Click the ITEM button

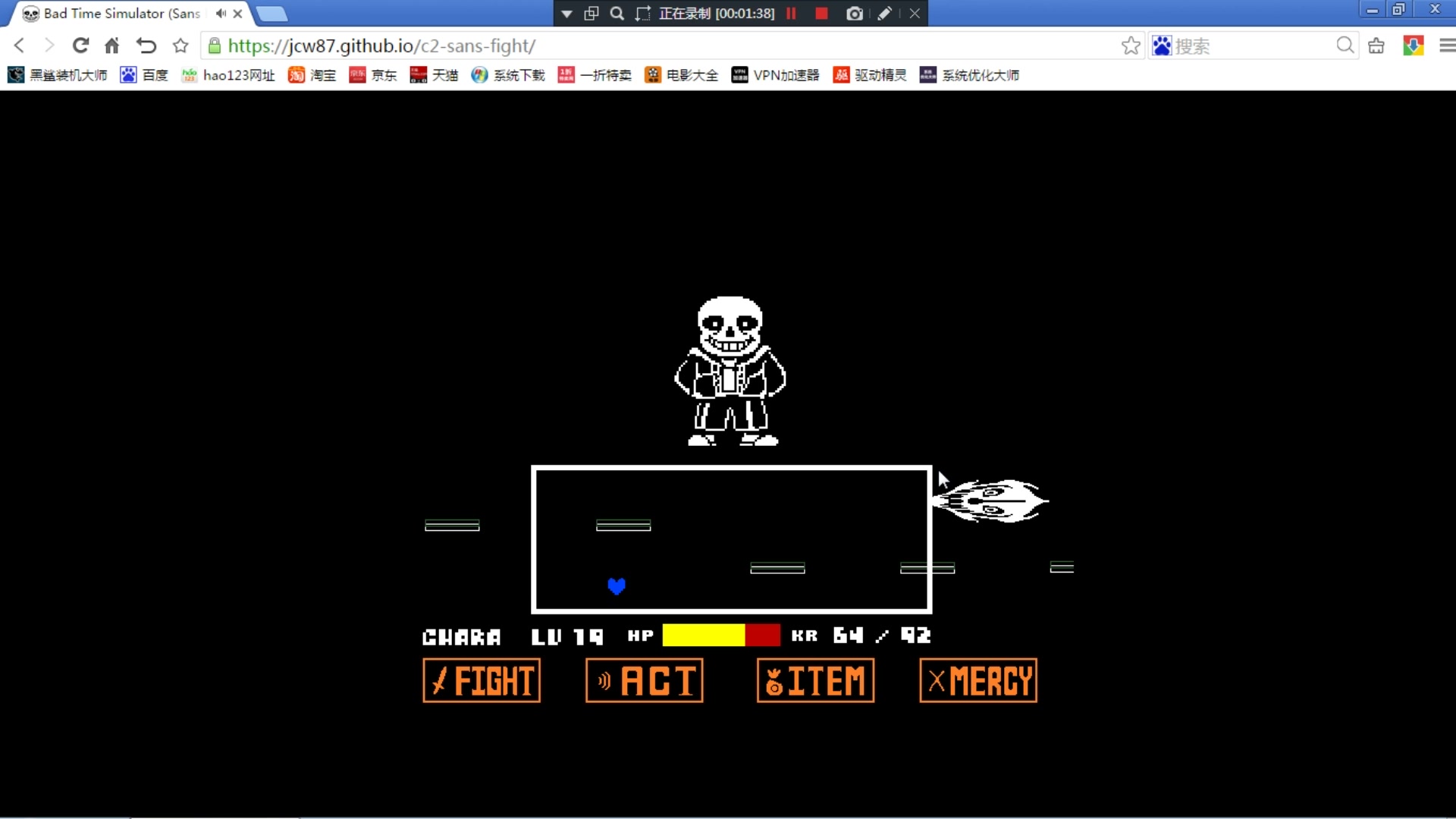tap(815, 680)
